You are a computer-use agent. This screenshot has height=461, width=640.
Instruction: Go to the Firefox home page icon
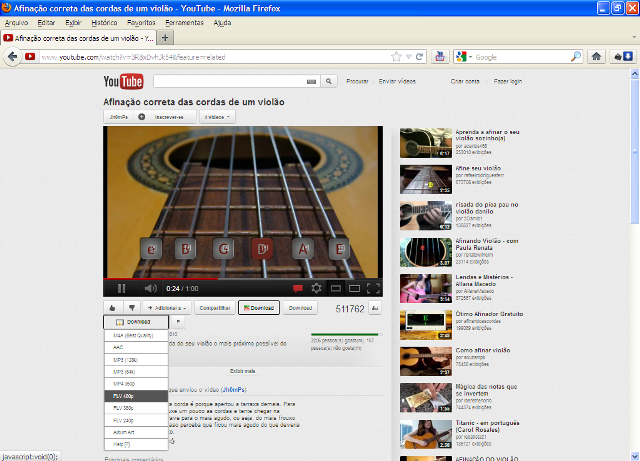pyautogui.click(x=596, y=56)
